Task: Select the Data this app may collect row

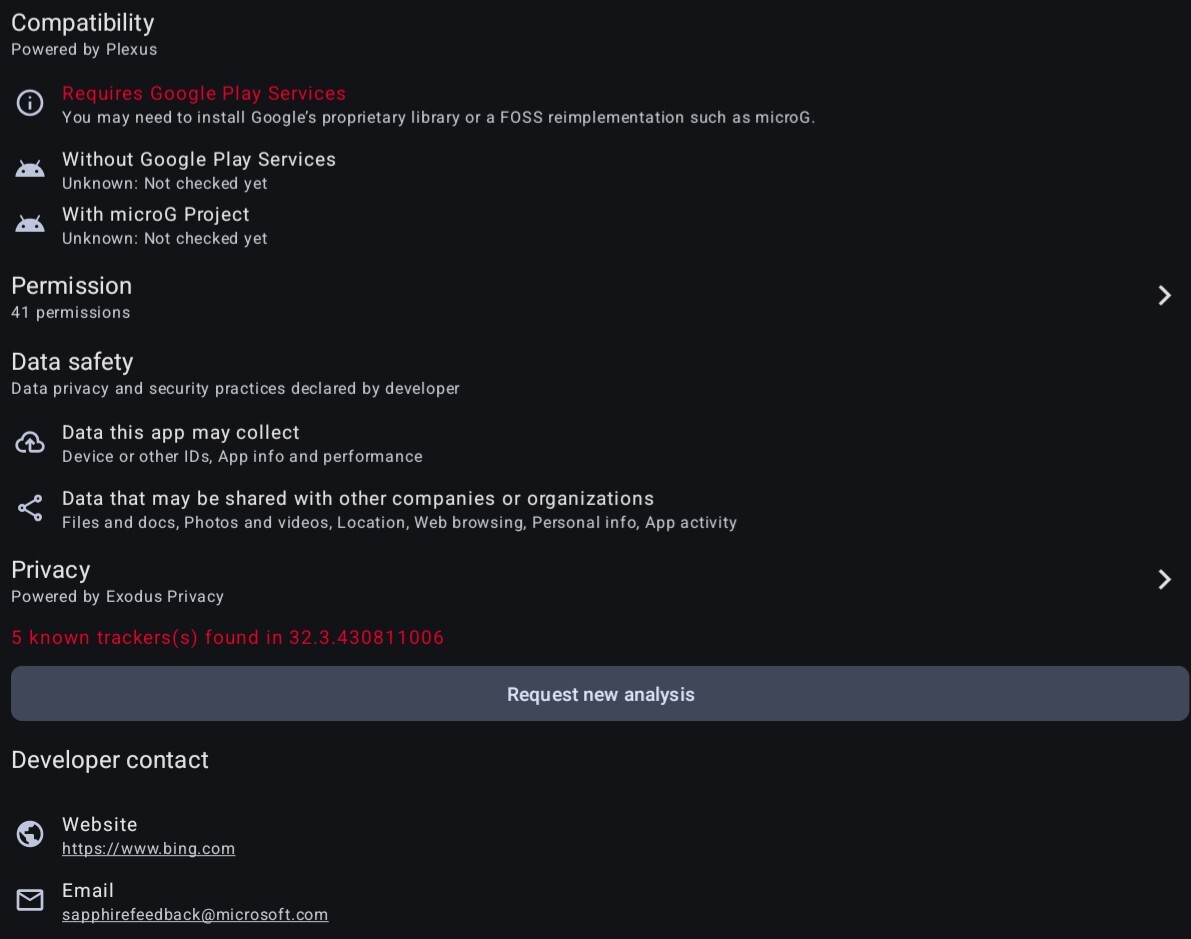Action: click(x=181, y=433)
